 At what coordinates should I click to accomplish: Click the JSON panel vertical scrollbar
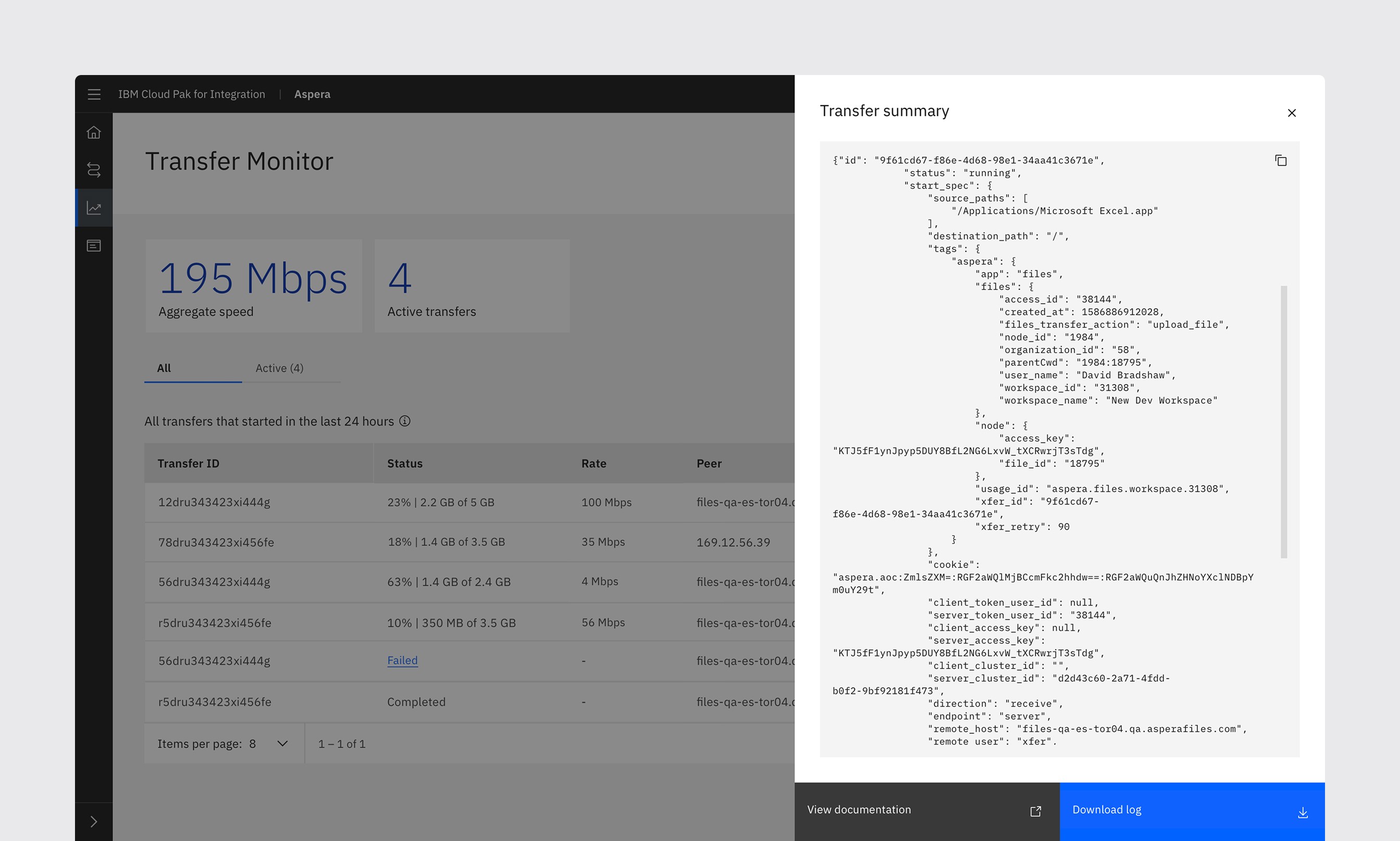tap(1284, 421)
